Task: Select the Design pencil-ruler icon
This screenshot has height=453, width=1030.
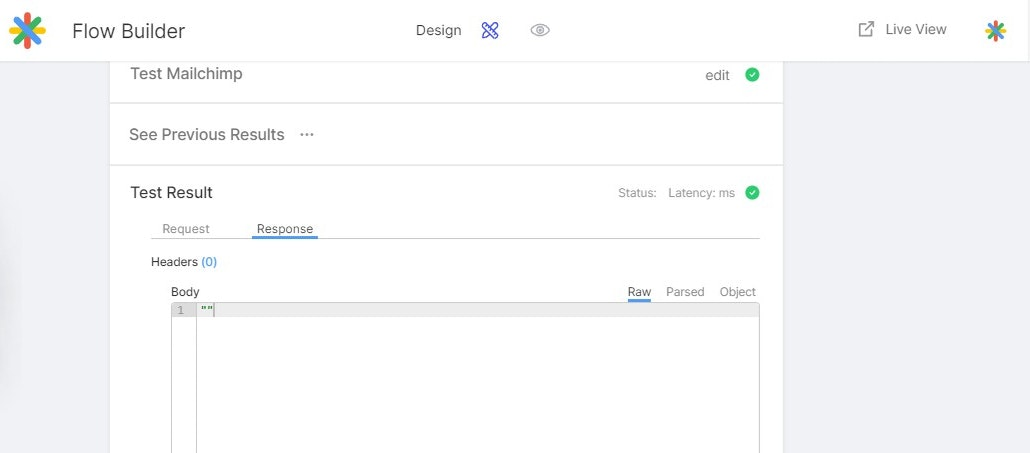Action: point(490,30)
